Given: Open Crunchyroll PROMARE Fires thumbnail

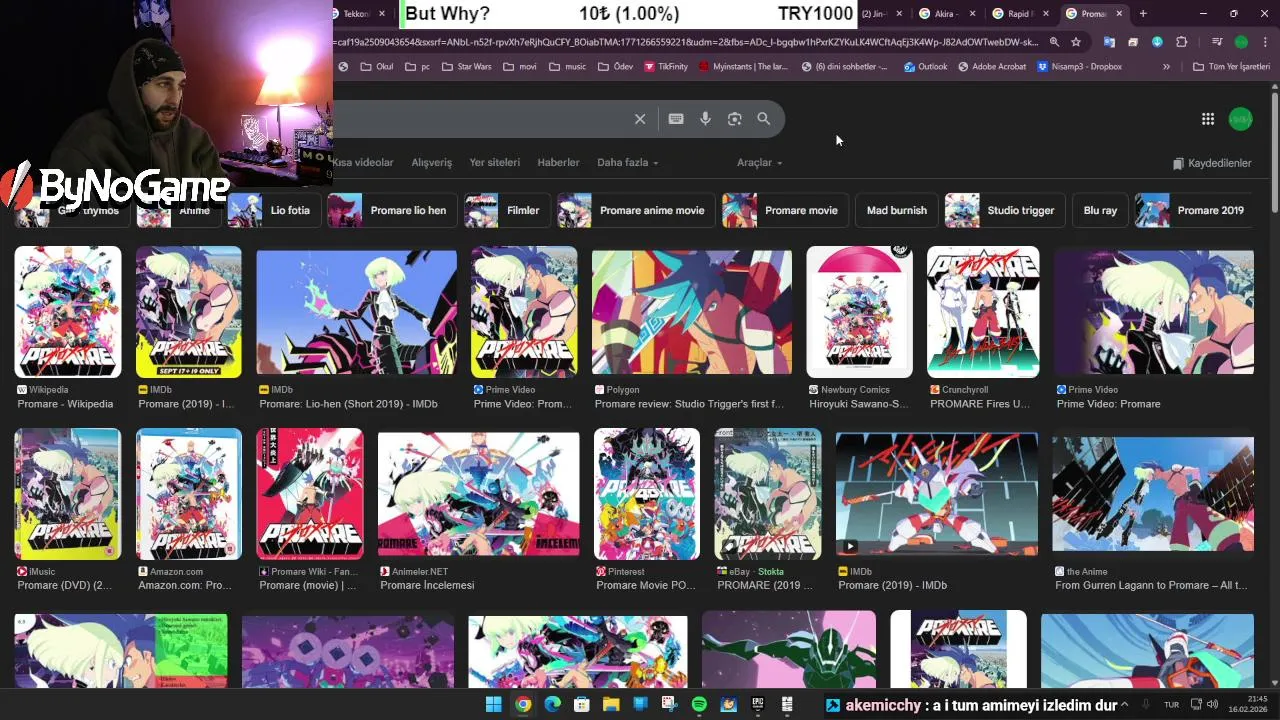Looking at the screenshot, I should click(983, 312).
